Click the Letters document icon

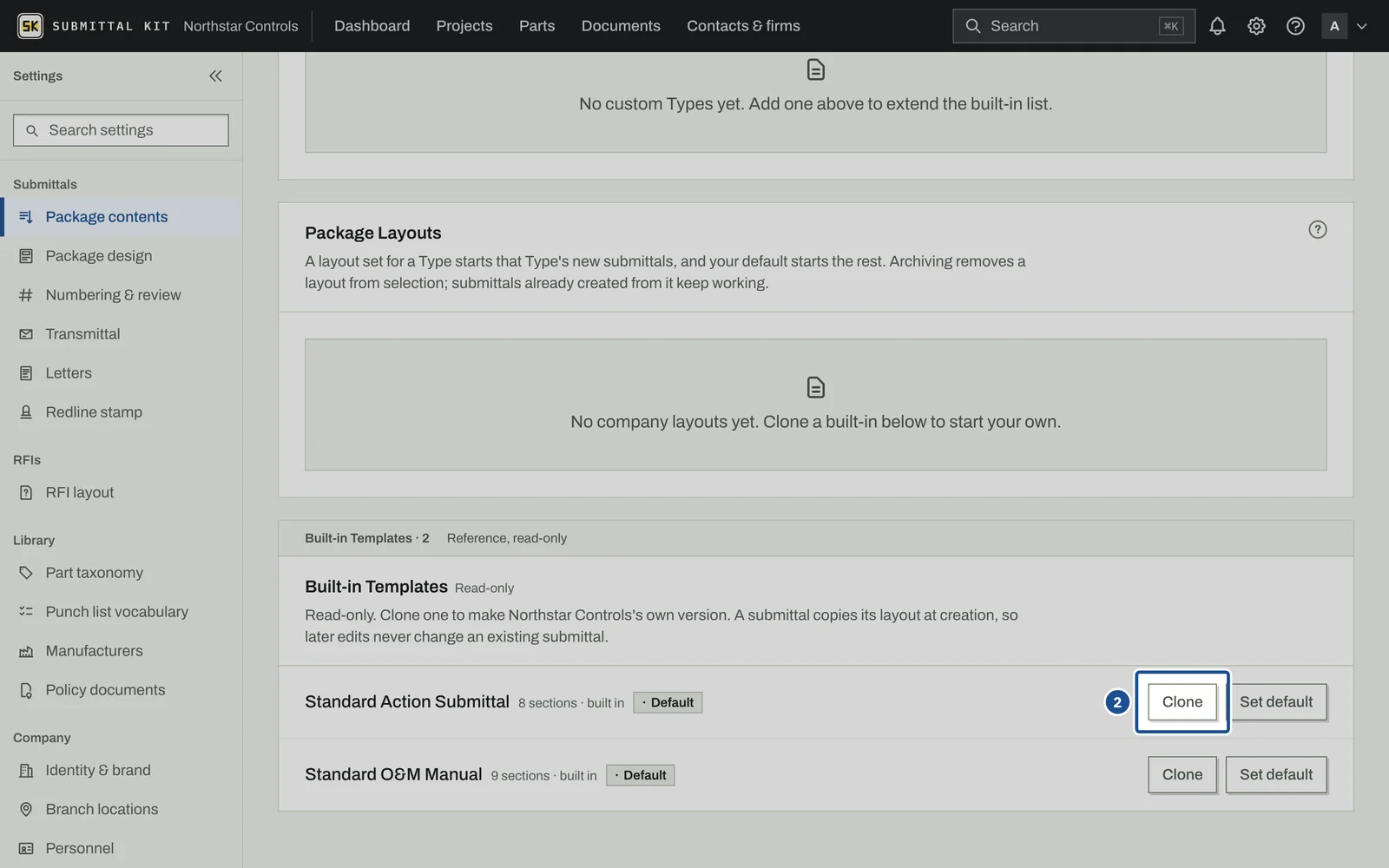click(26, 373)
